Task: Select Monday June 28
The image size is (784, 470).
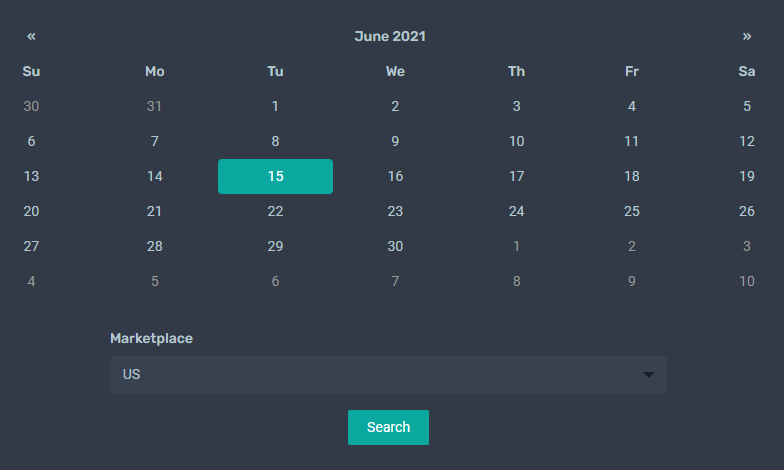Action: pyautogui.click(x=154, y=246)
